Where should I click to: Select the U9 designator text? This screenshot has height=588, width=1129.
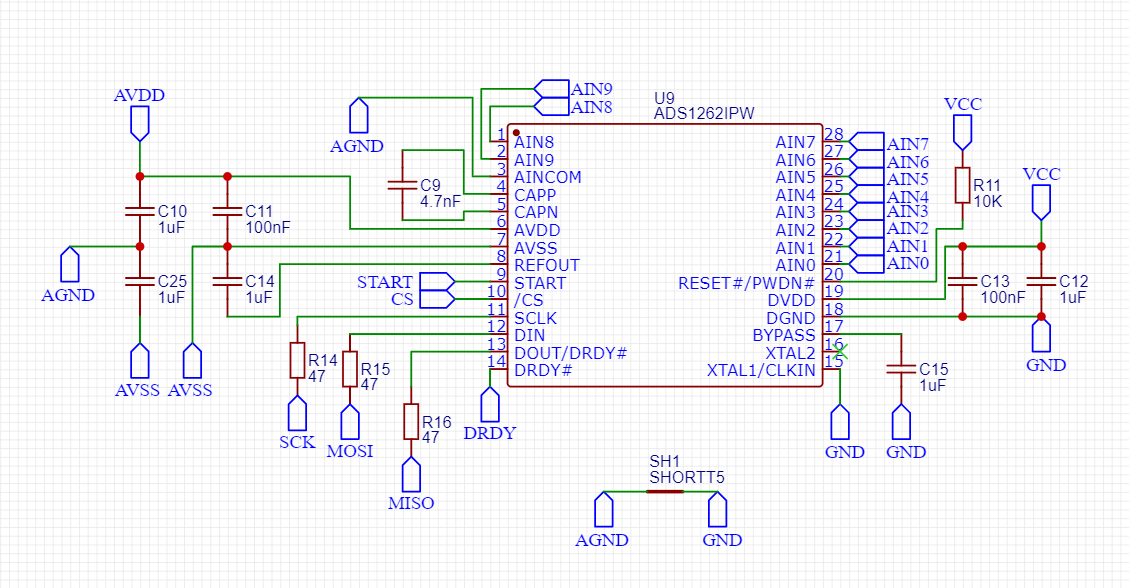pyautogui.click(x=664, y=98)
